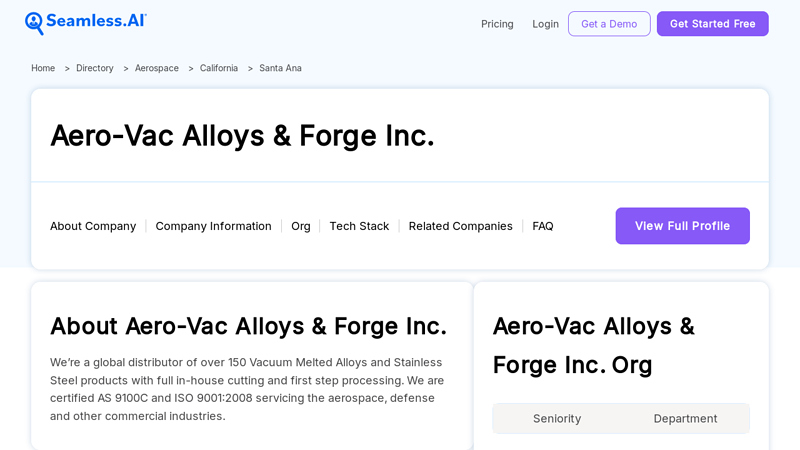Click the Seamless.AI logo icon
This screenshot has width=800, height=450.
click(35, 23)
